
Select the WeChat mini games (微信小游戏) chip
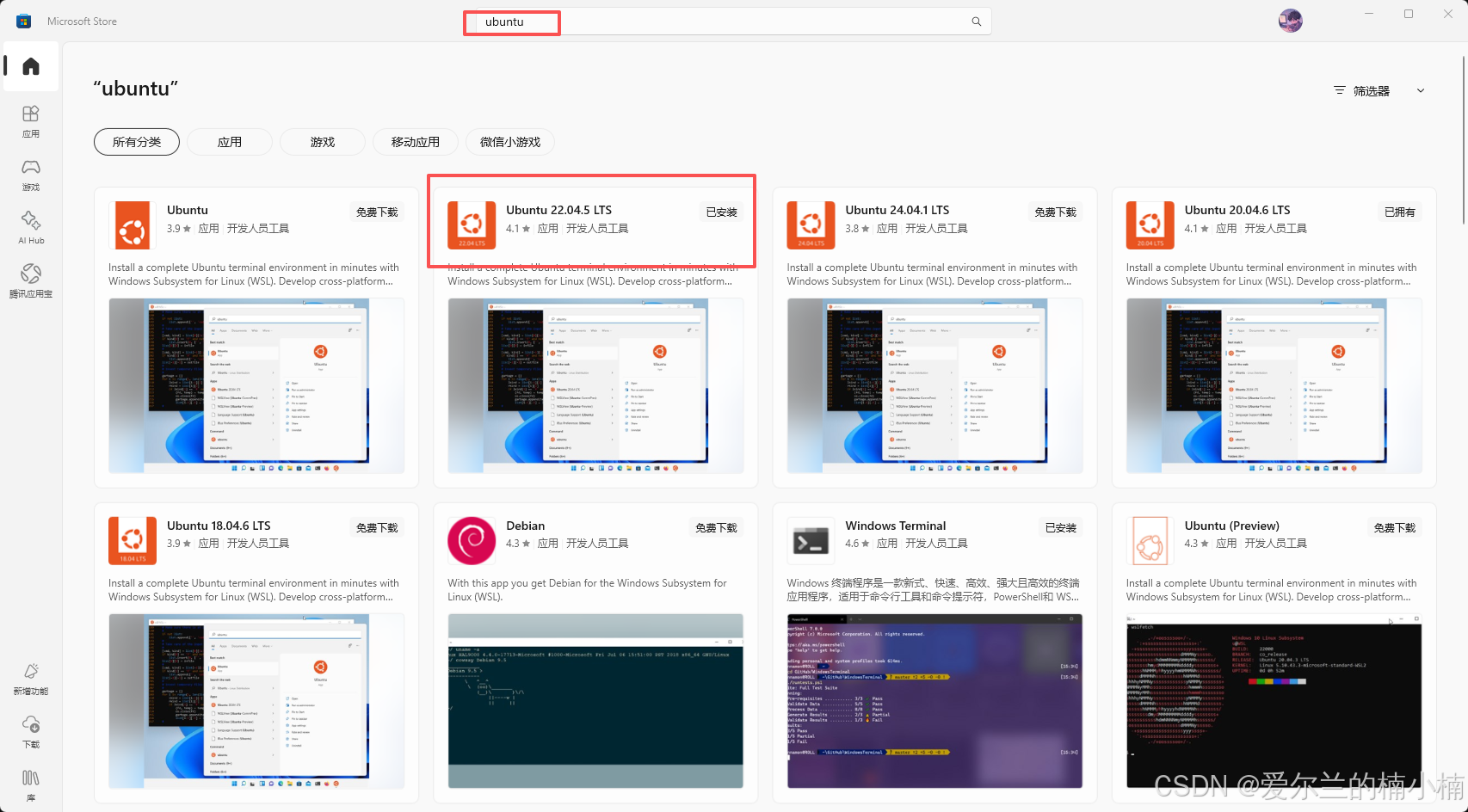pyautogui.click(x=510, y=142)
